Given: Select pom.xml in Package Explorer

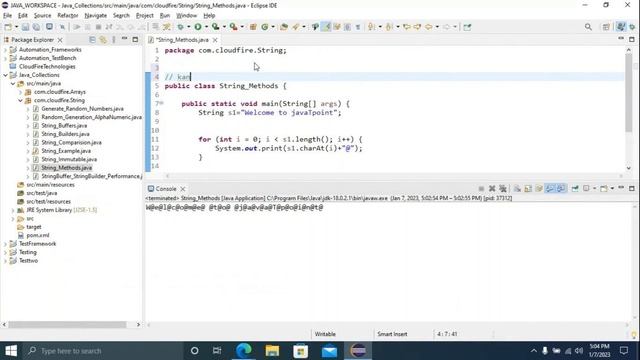Looking at the screenshot, I should [x=38, y=235].
